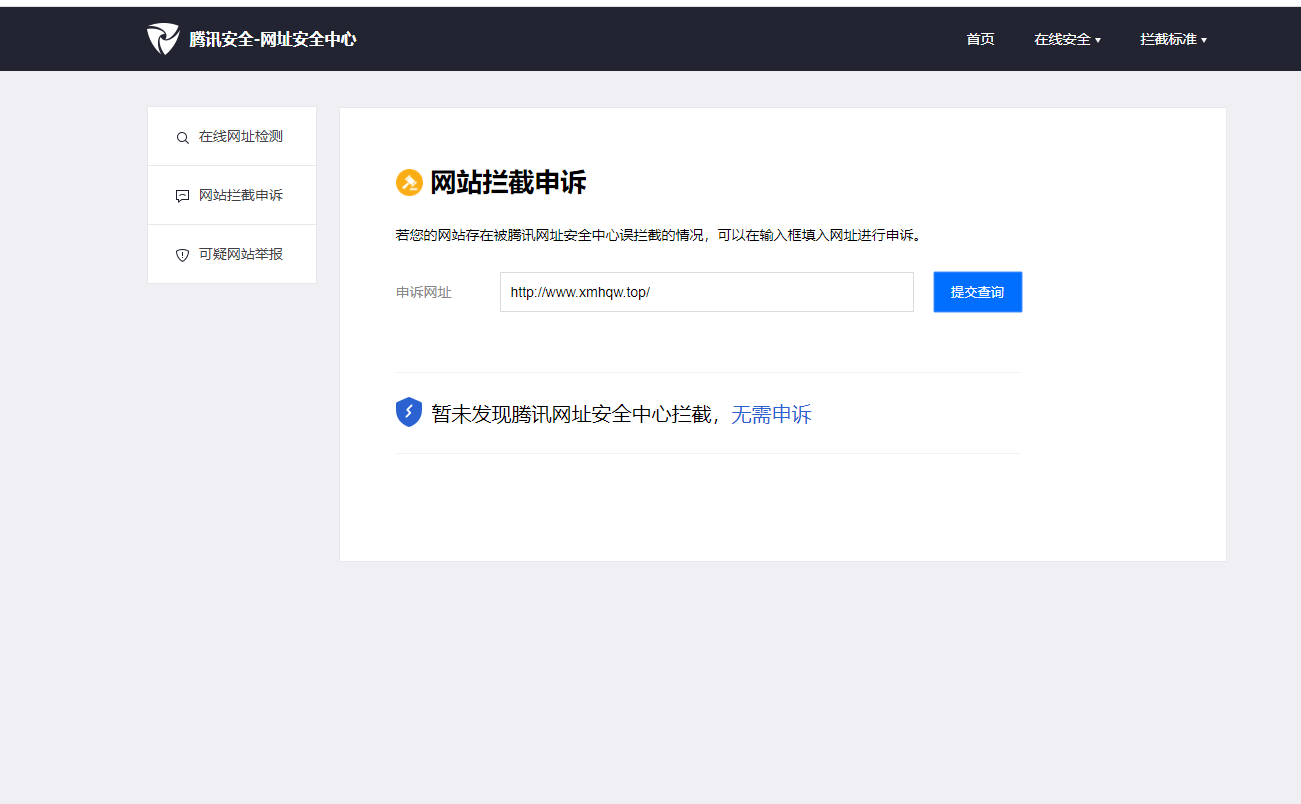Click the chat bubble icon beside 网站拦截申诉
Screen dimensions: 1301x804
pyautogui.click(x=182, y=196)
